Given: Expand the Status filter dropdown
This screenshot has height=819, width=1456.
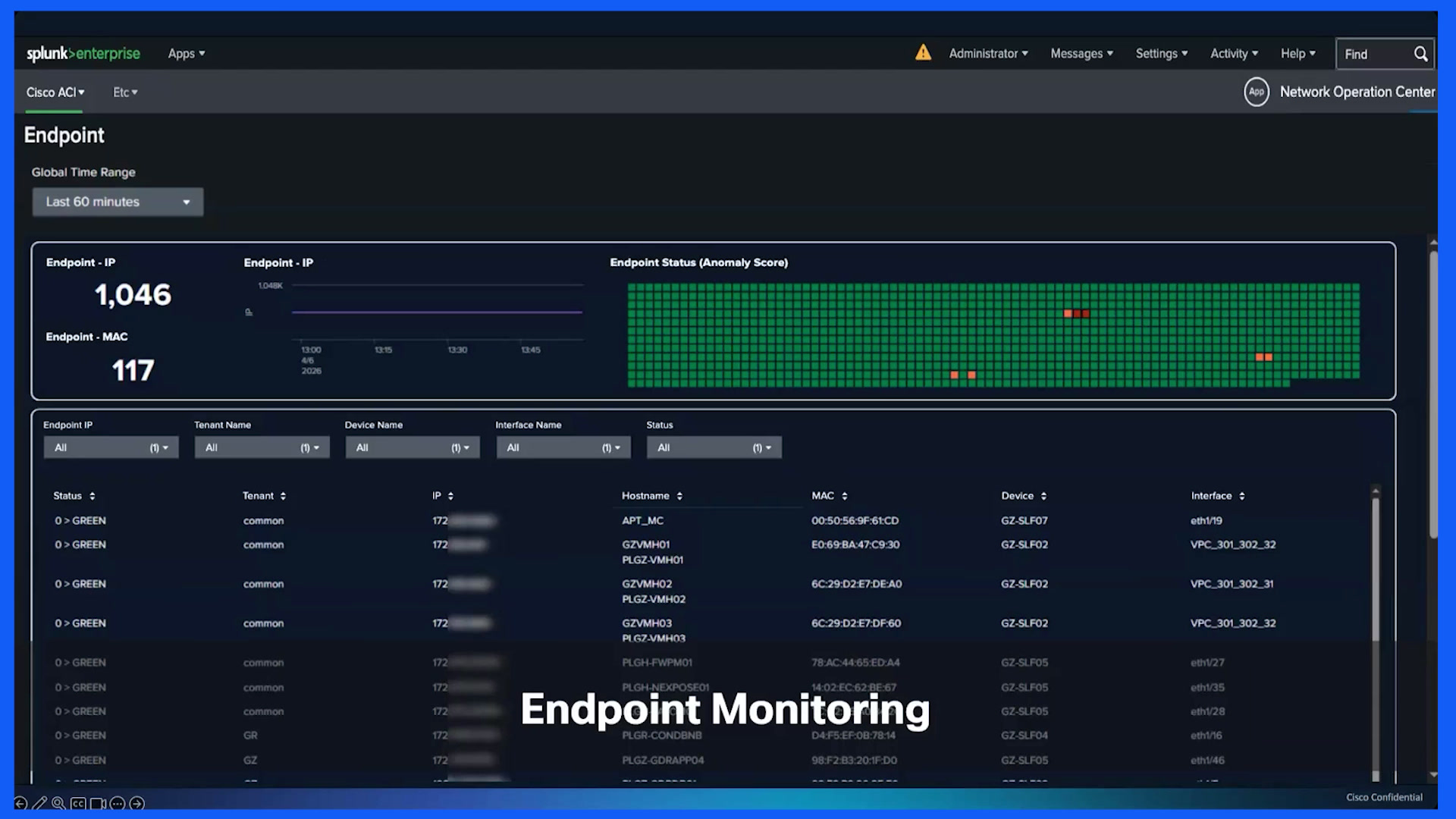Looking at the screenshot, I should (714, 447).
